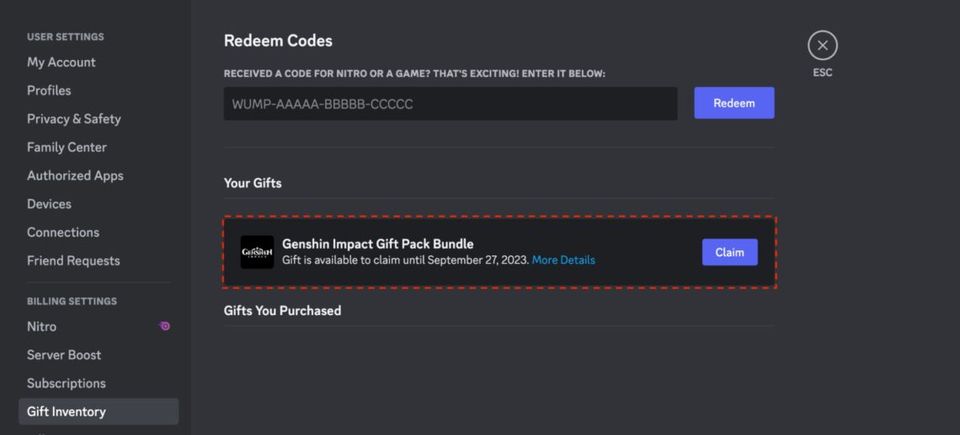
Task: Go to Server Boost page
Action: click(x=64, y=355)
